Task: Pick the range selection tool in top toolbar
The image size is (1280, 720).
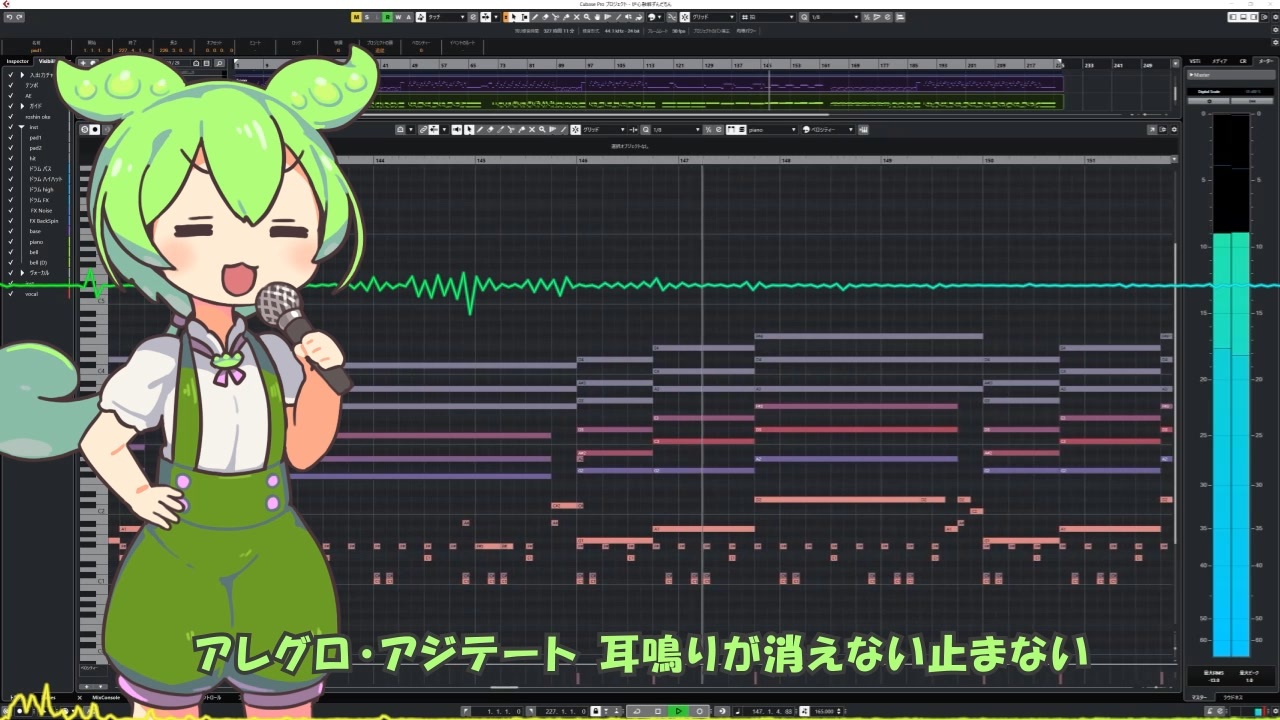Action: [526, 17]
